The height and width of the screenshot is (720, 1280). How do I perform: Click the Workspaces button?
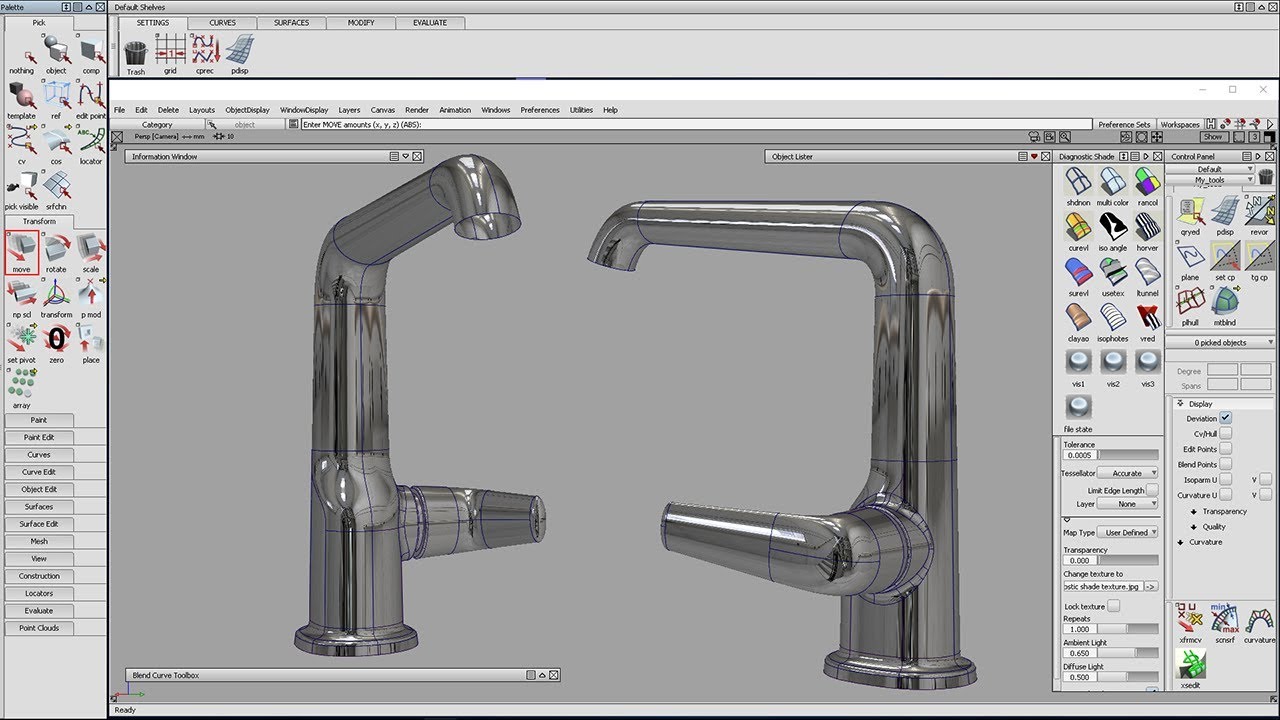click(x=1180, y=125)
